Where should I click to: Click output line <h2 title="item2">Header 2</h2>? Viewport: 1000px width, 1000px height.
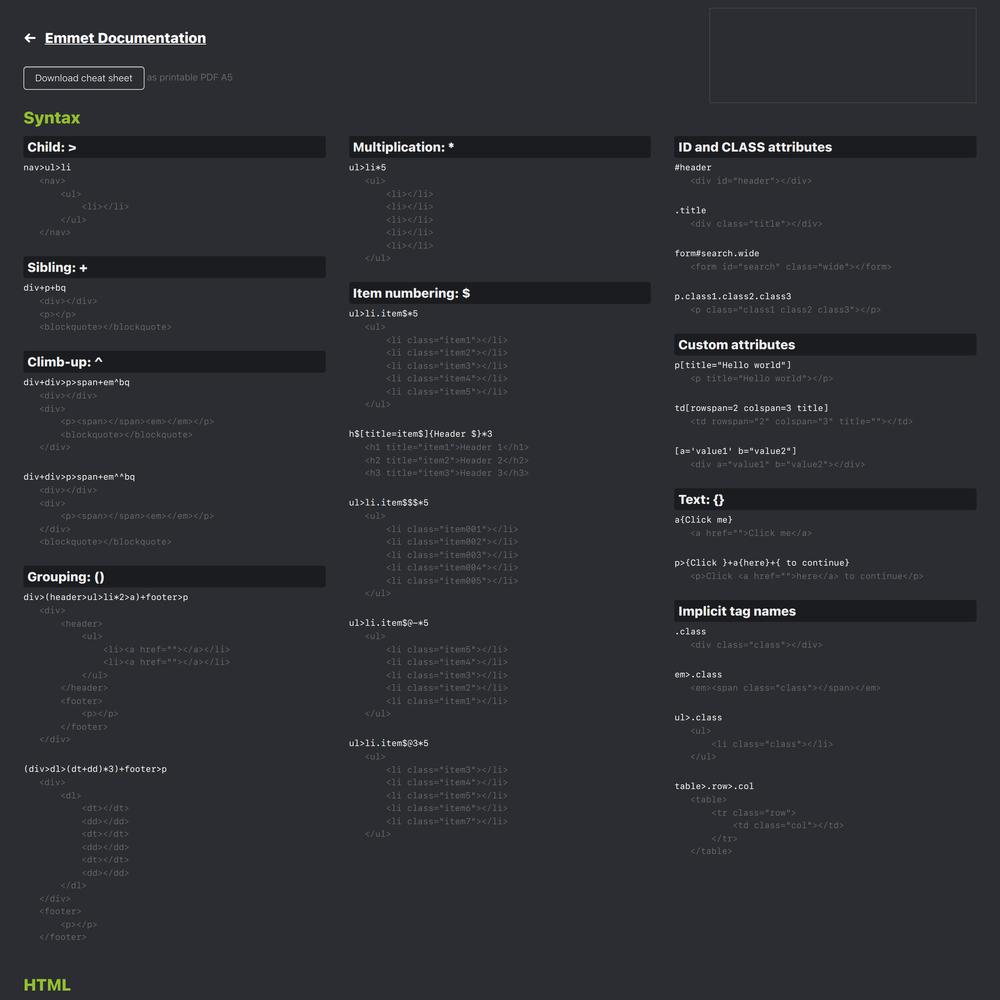point(446,460)
